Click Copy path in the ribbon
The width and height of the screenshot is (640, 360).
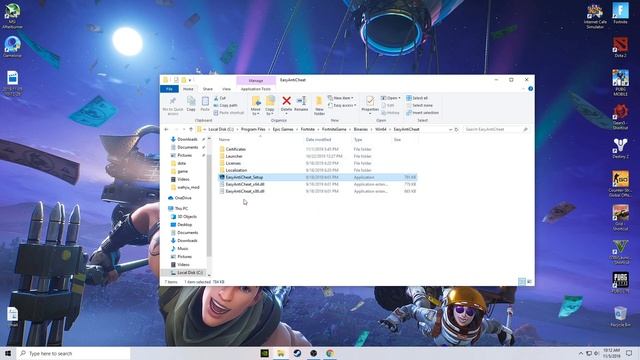225,105
